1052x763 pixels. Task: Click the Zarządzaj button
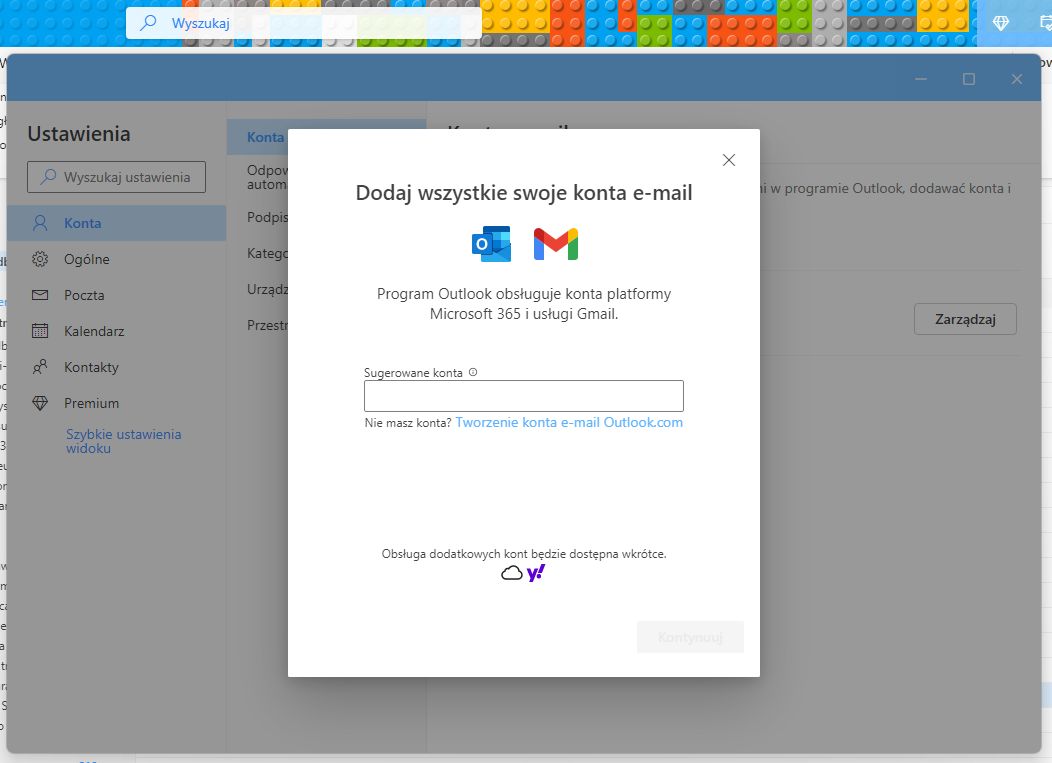pos(965,319)
